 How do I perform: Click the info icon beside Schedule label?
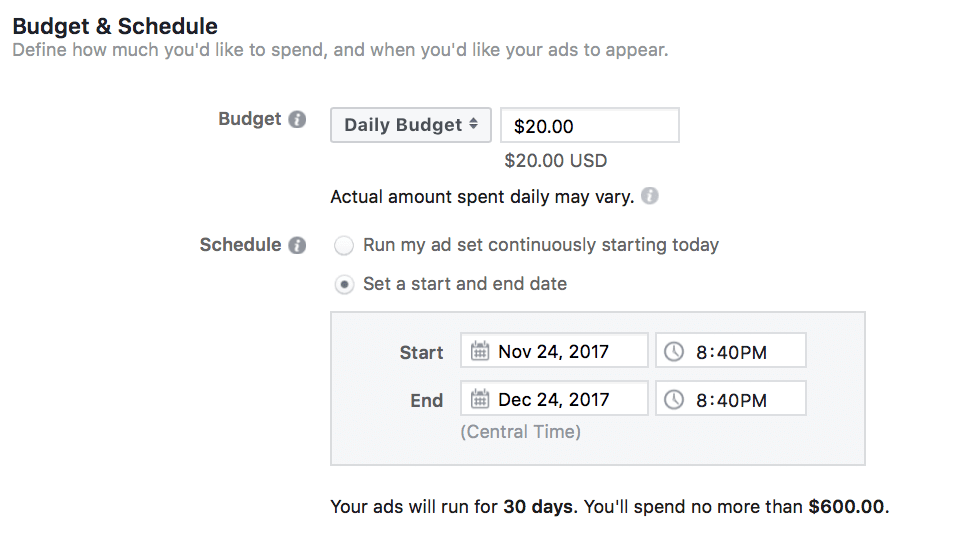pyautogui.click(x=297, y=246)
